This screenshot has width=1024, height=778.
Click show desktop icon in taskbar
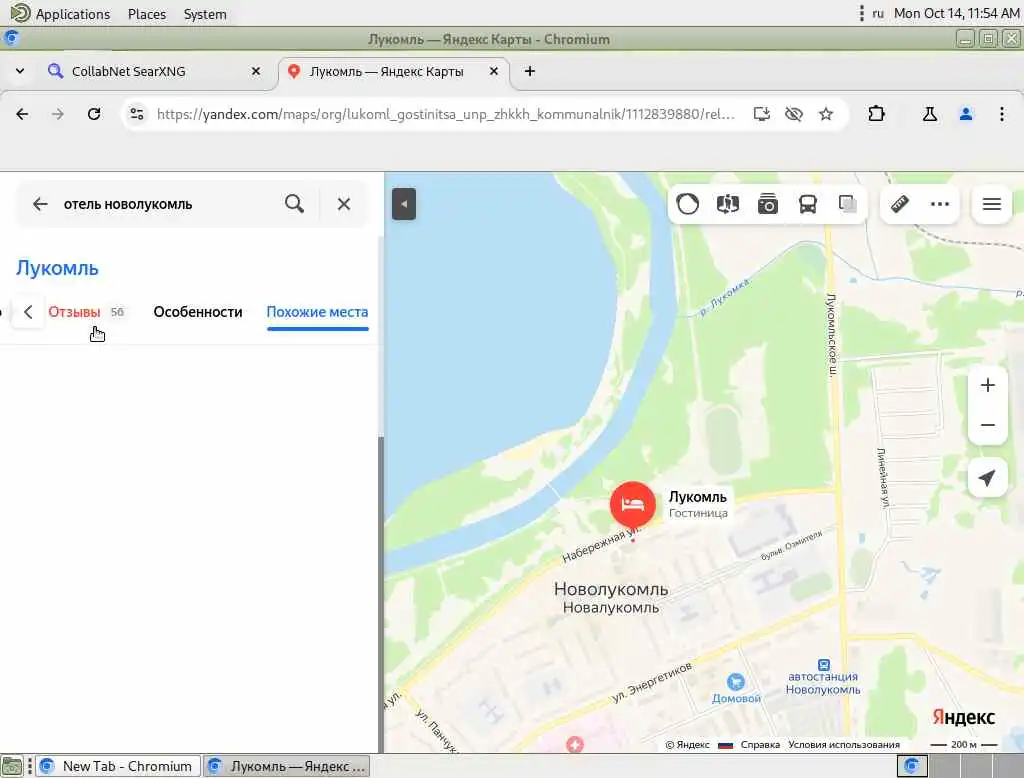(12, 766)
